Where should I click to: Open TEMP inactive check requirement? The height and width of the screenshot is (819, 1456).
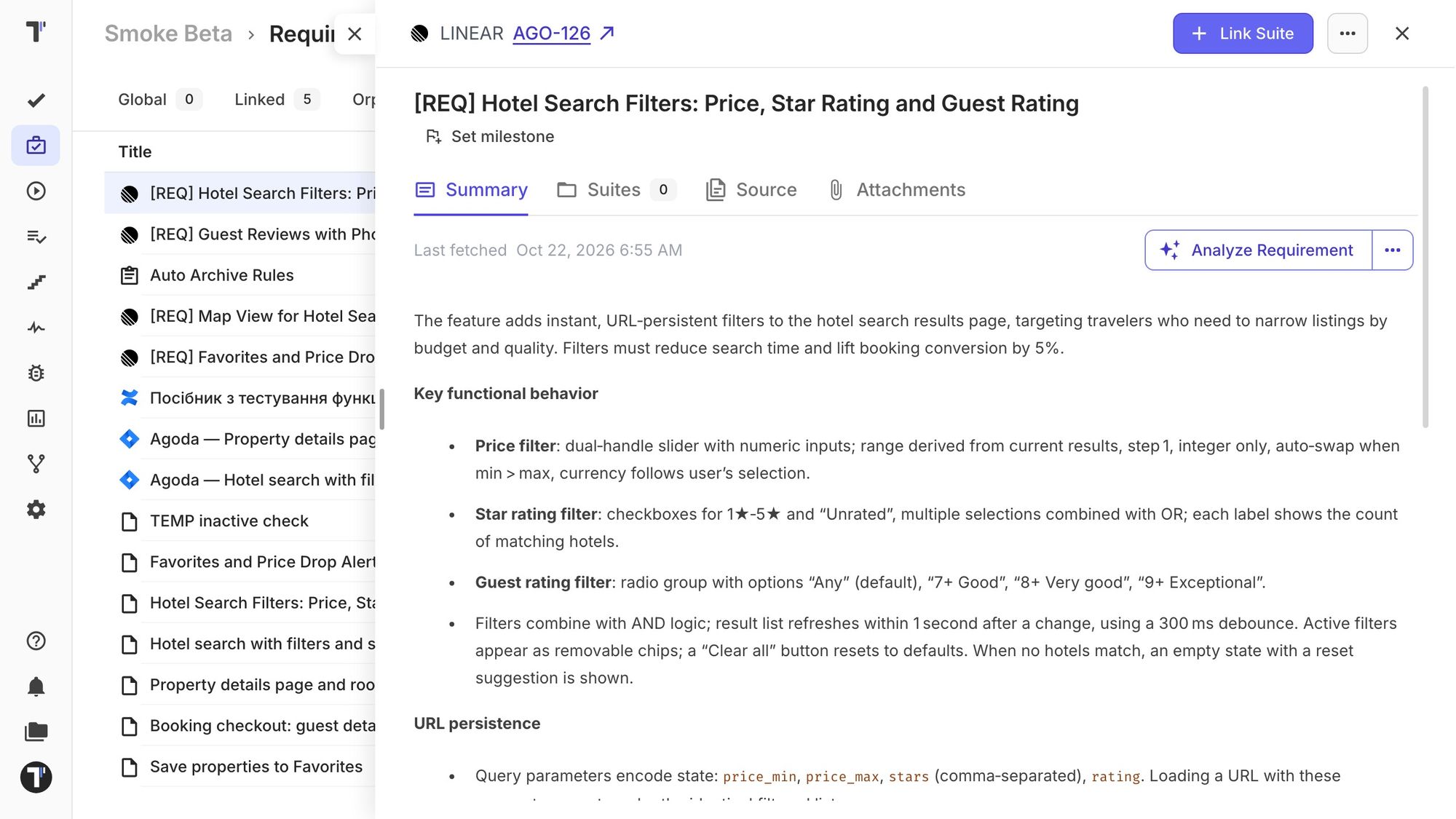pyautogui.click(x=240, y=521)
